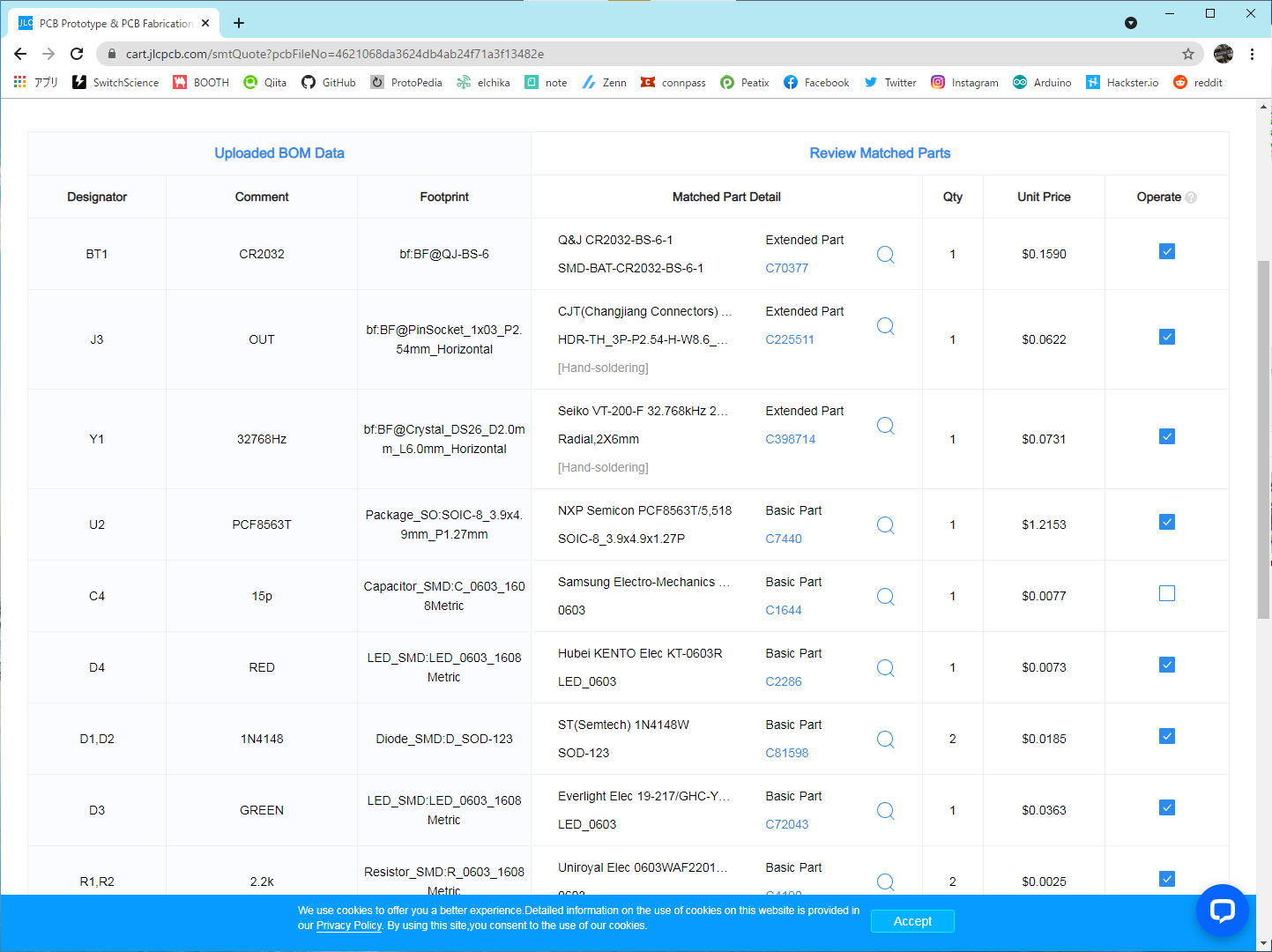Click the Review Matched Parts heading

coord(880,153)
